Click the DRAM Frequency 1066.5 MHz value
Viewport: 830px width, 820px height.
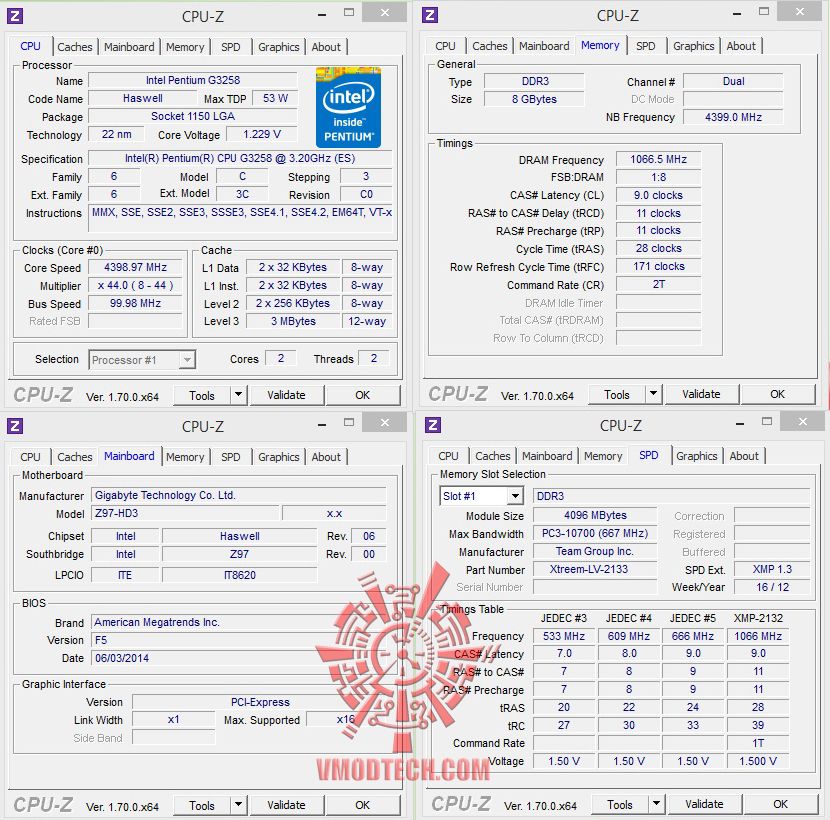pos(658,159)
